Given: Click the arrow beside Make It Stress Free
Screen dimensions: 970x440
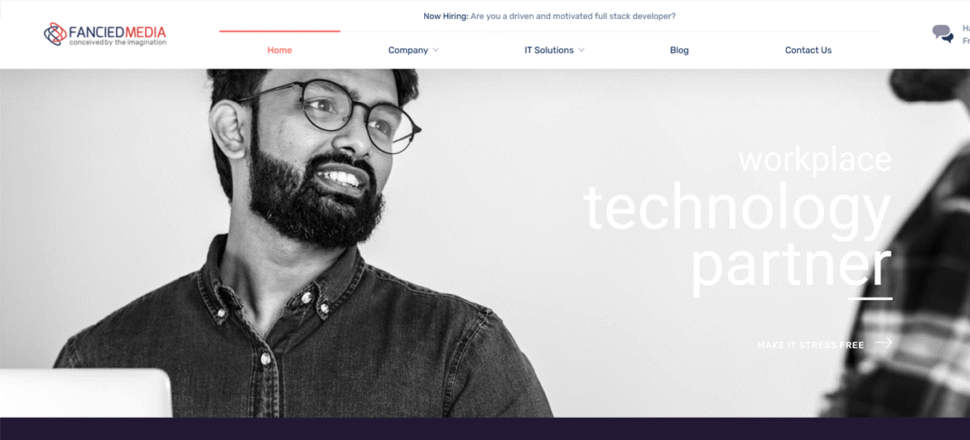Looking at the screenshot, I should pyautogui.click(x=884, y=342).
